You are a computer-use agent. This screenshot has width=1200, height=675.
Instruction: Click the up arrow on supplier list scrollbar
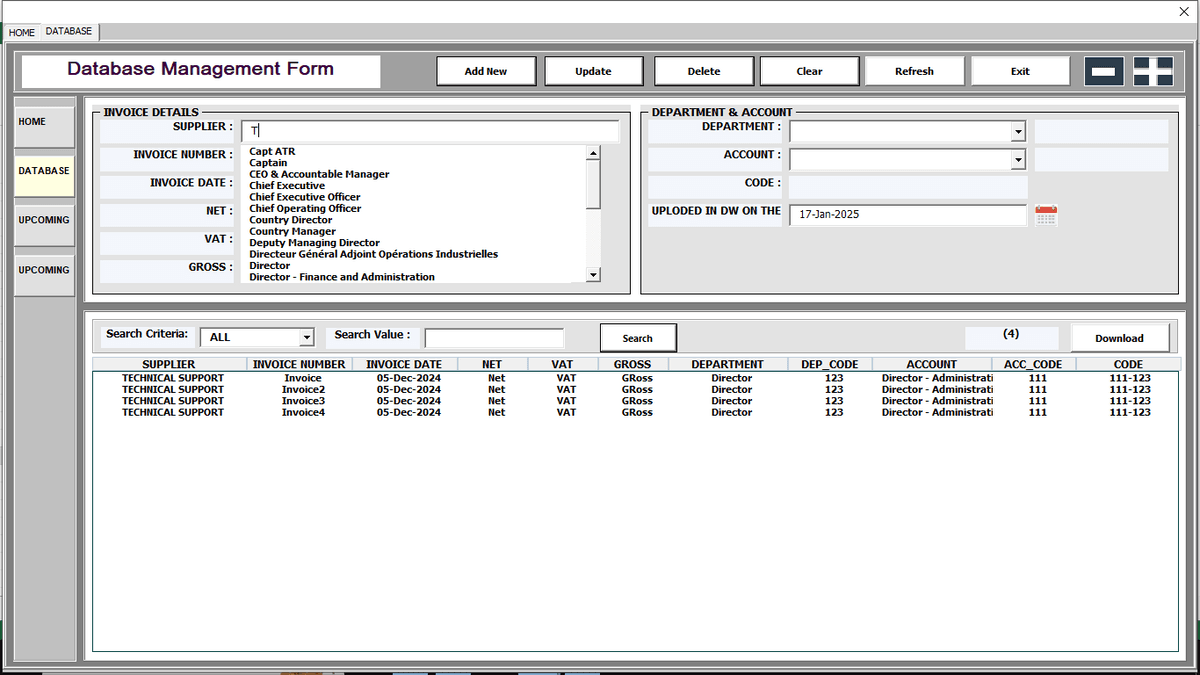[x=592, y=152]
